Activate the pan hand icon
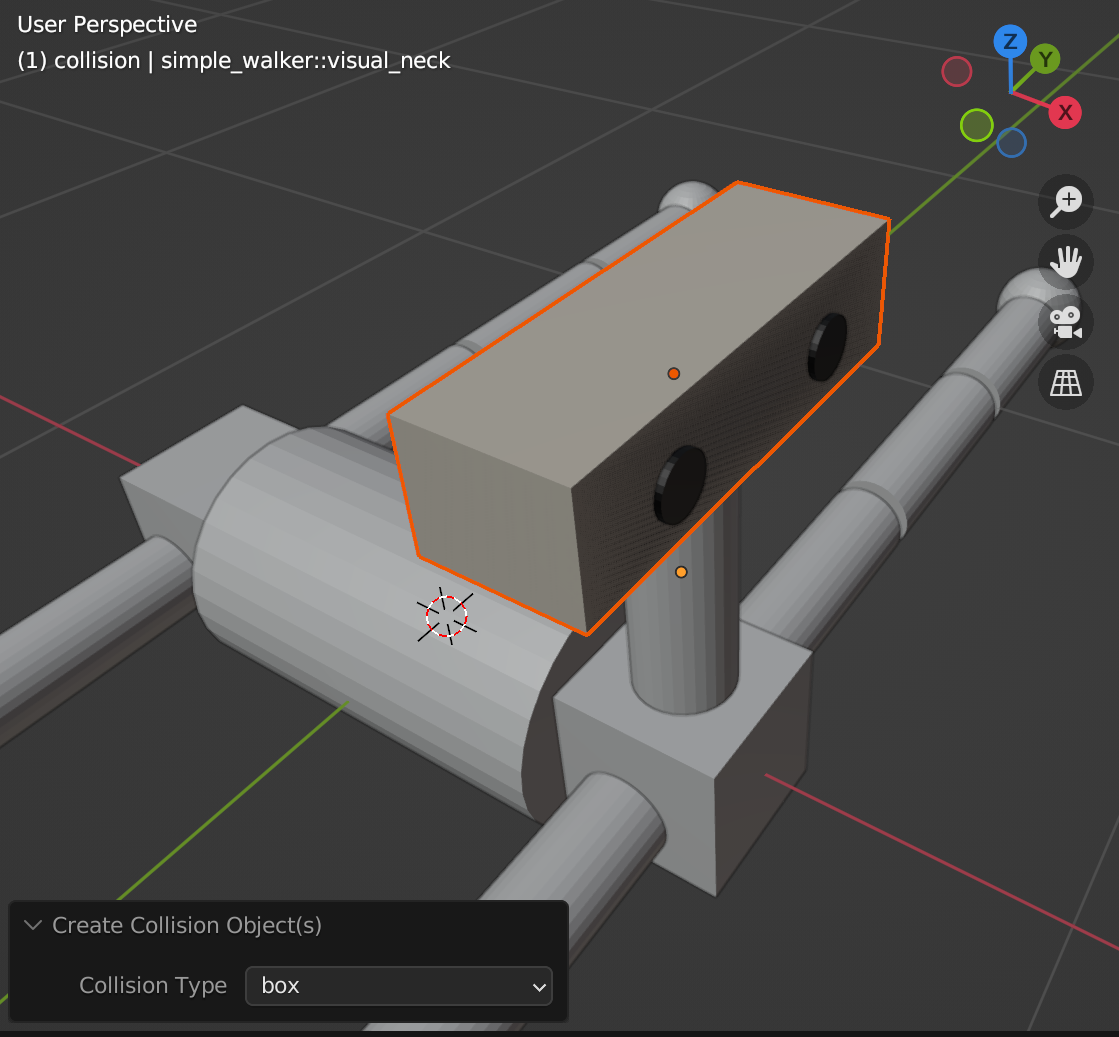This screenshot has height=1037, width=1119. [x=1065, y=262]
